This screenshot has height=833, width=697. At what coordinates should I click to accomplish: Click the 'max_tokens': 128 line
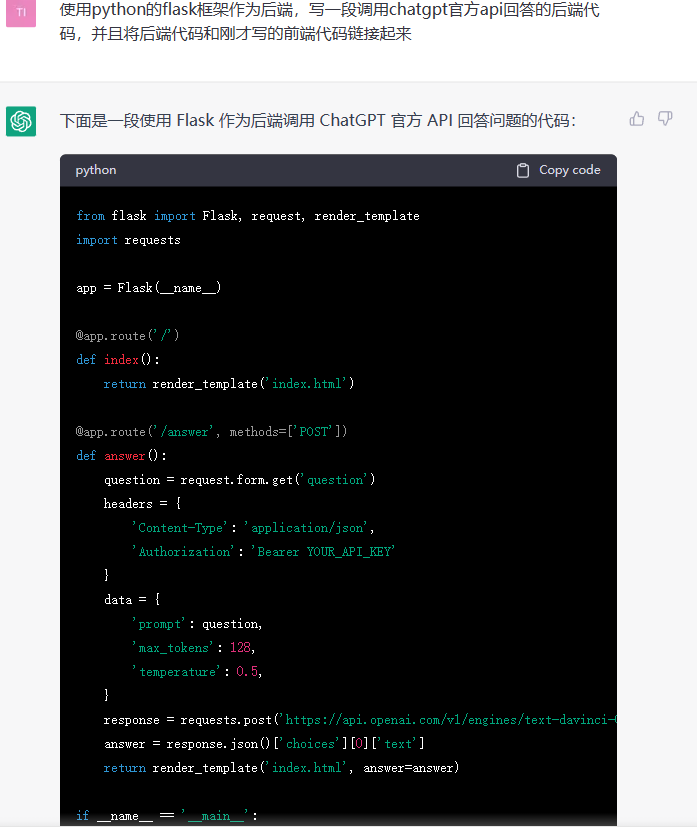[x=193, y=648]
